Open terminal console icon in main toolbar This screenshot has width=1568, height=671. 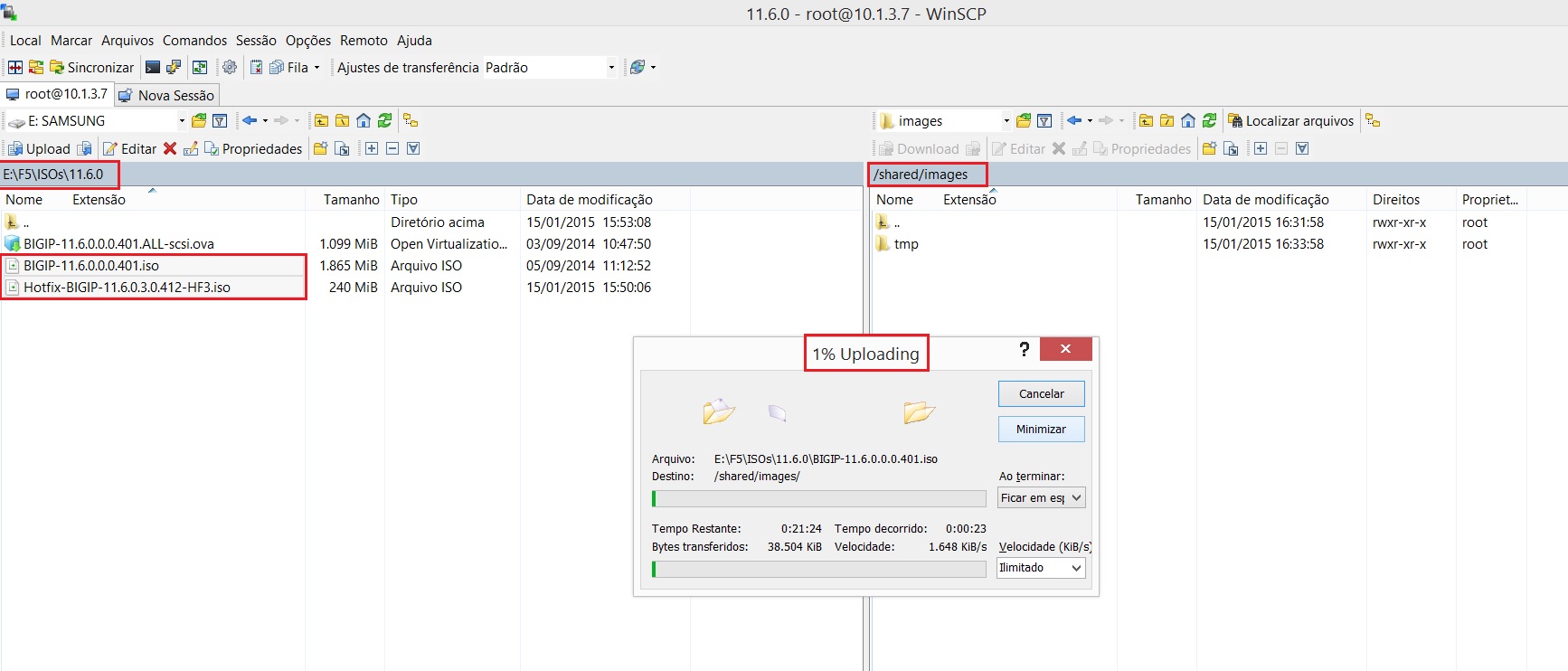point(153,67)
